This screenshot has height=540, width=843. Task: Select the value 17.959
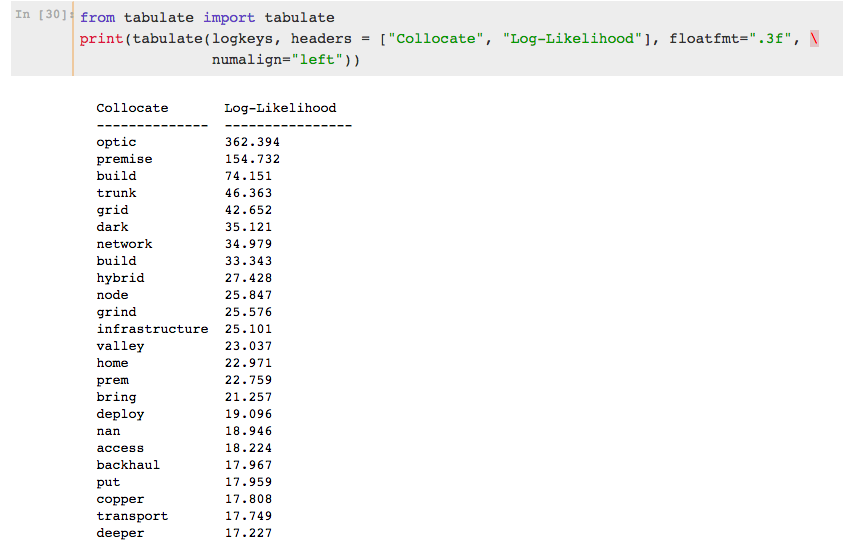248,482
